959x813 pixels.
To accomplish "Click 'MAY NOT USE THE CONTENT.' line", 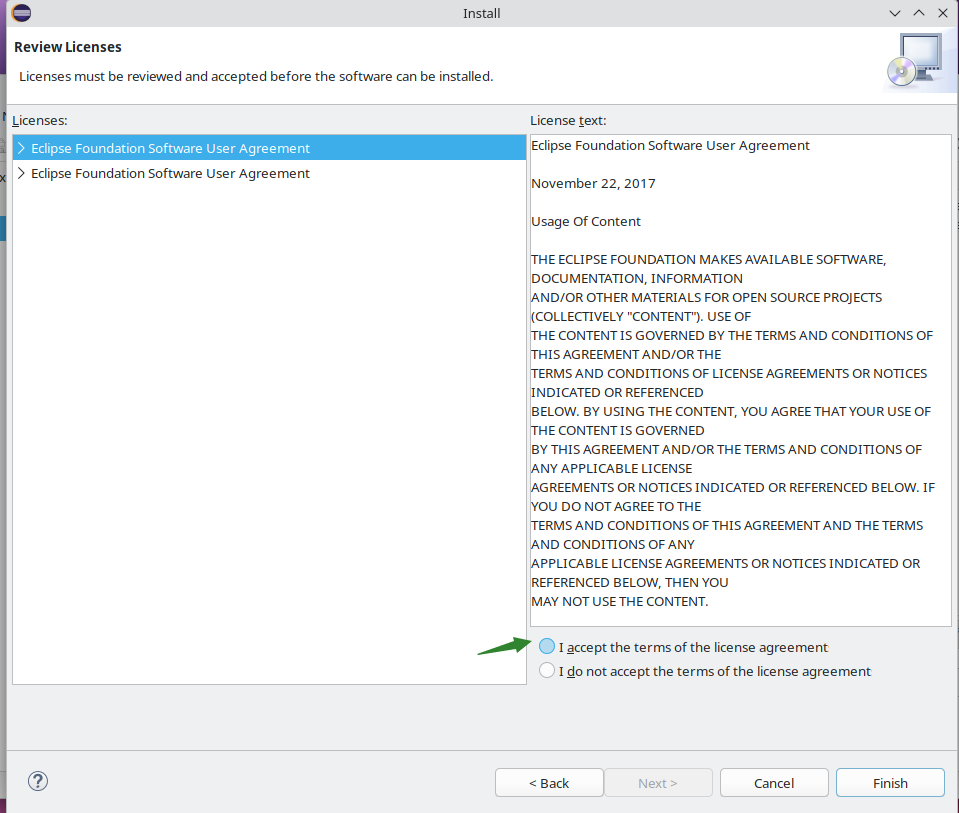I will tap(620, 601).
